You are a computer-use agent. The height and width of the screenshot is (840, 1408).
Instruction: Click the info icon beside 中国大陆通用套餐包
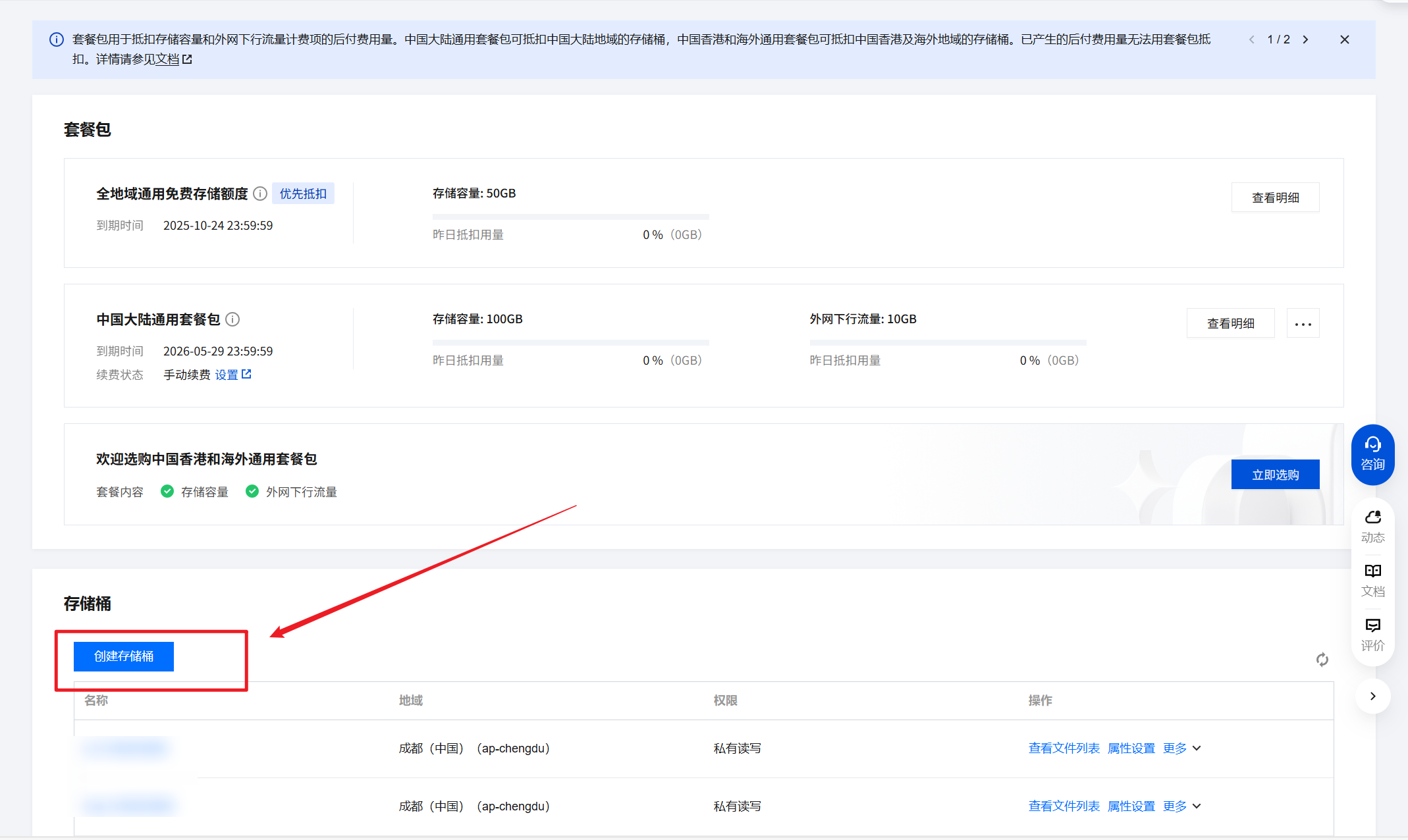pyautogui.click(x=232, y=319)
